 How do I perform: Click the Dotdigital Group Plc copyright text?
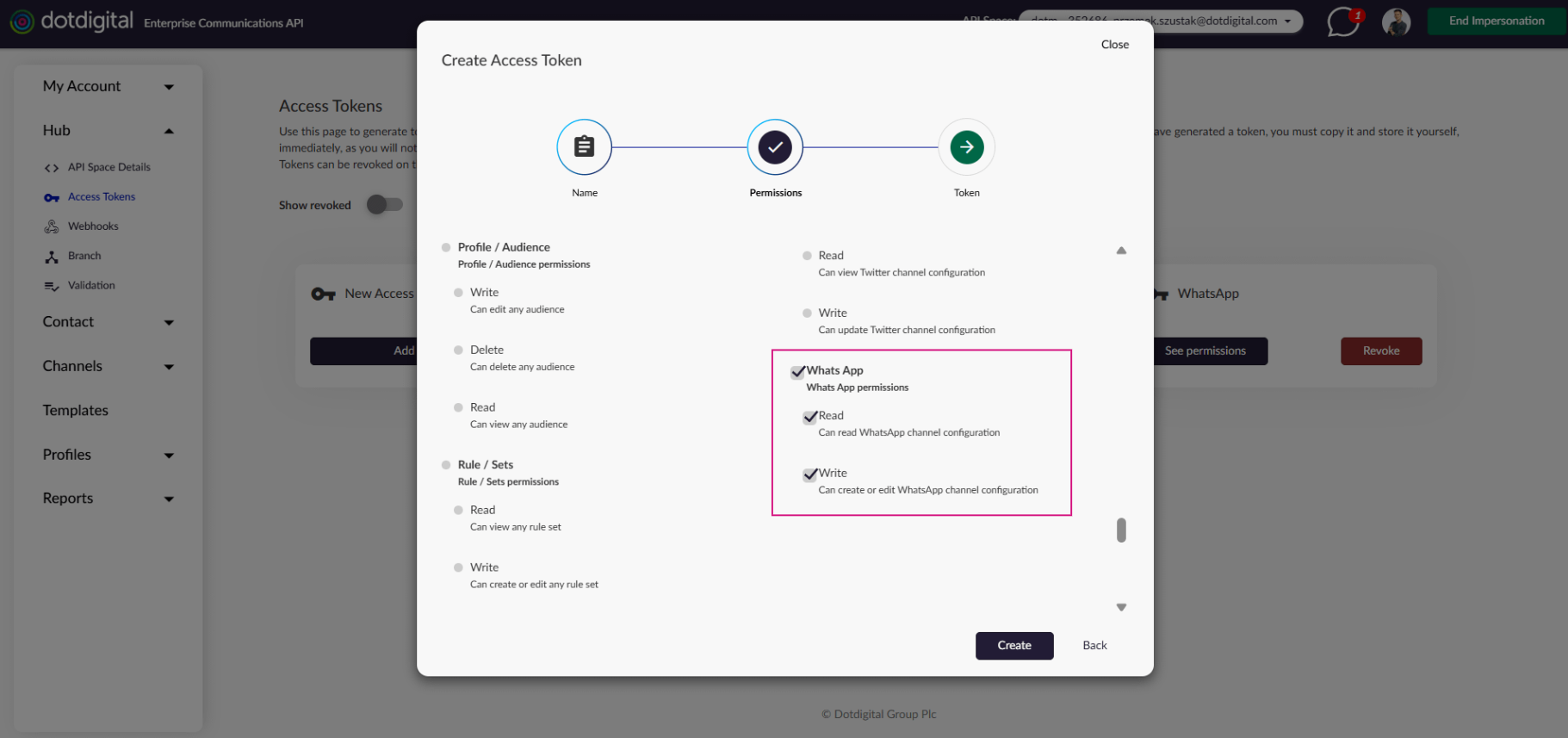pyautogui.click(x=878, y=714)
